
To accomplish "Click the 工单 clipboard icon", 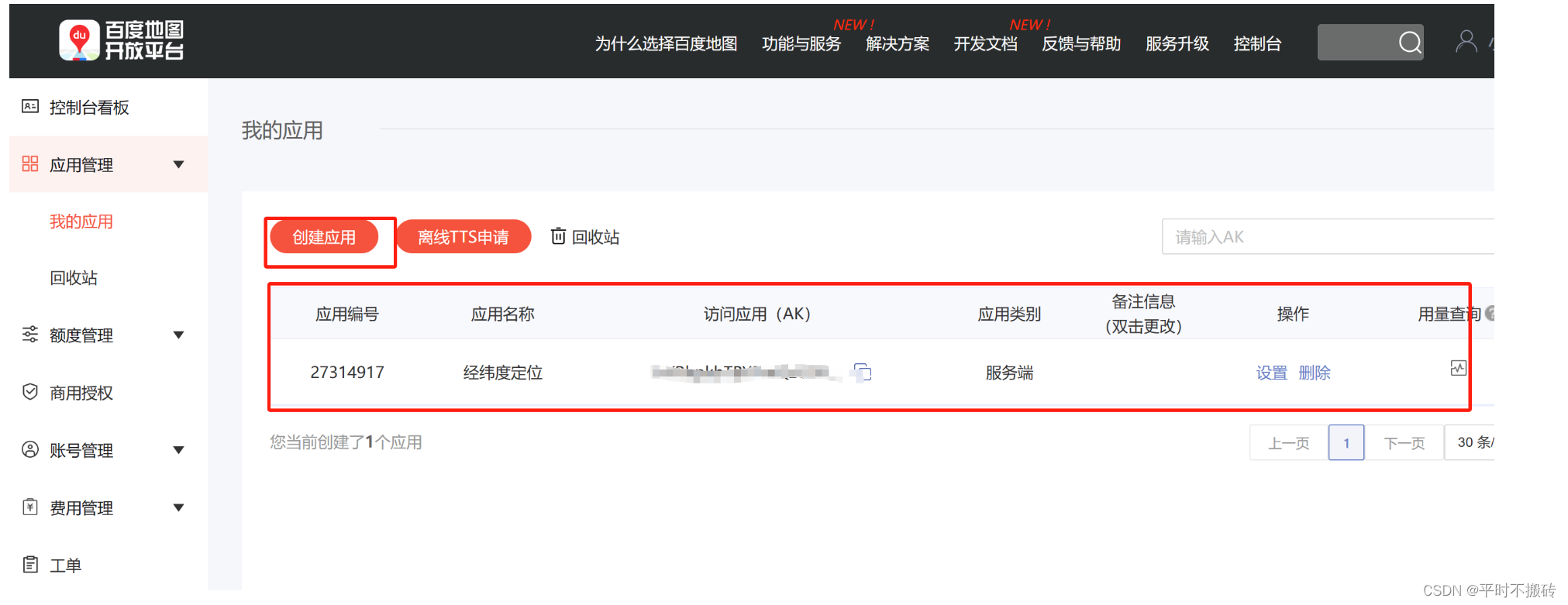I will (30, 565).
